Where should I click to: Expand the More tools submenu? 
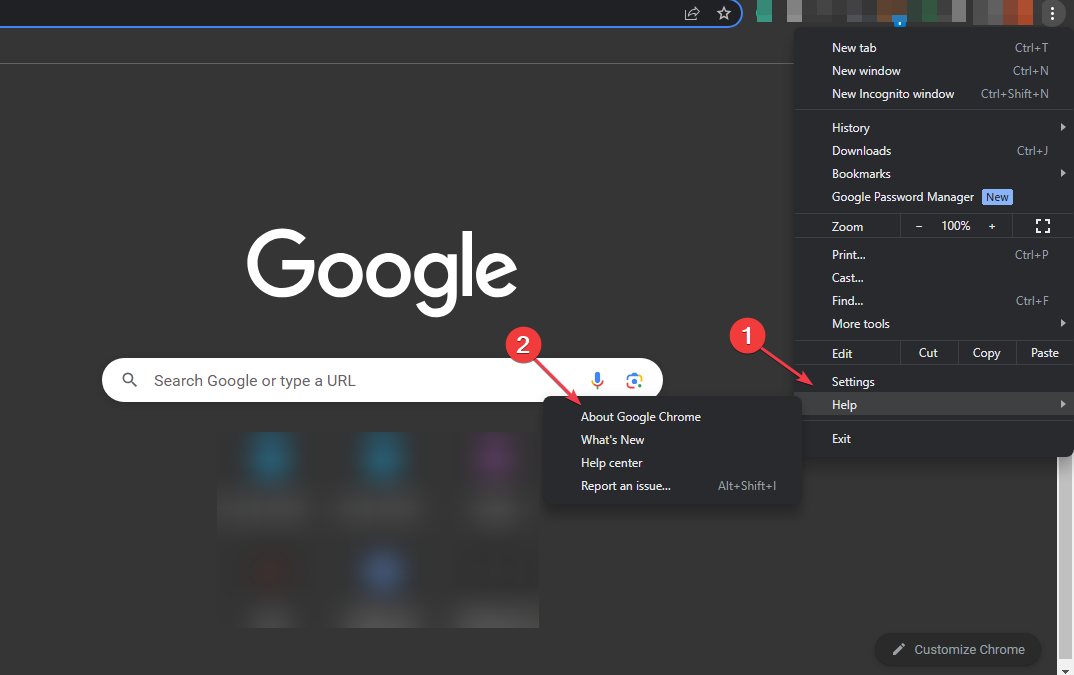[934, 323]
